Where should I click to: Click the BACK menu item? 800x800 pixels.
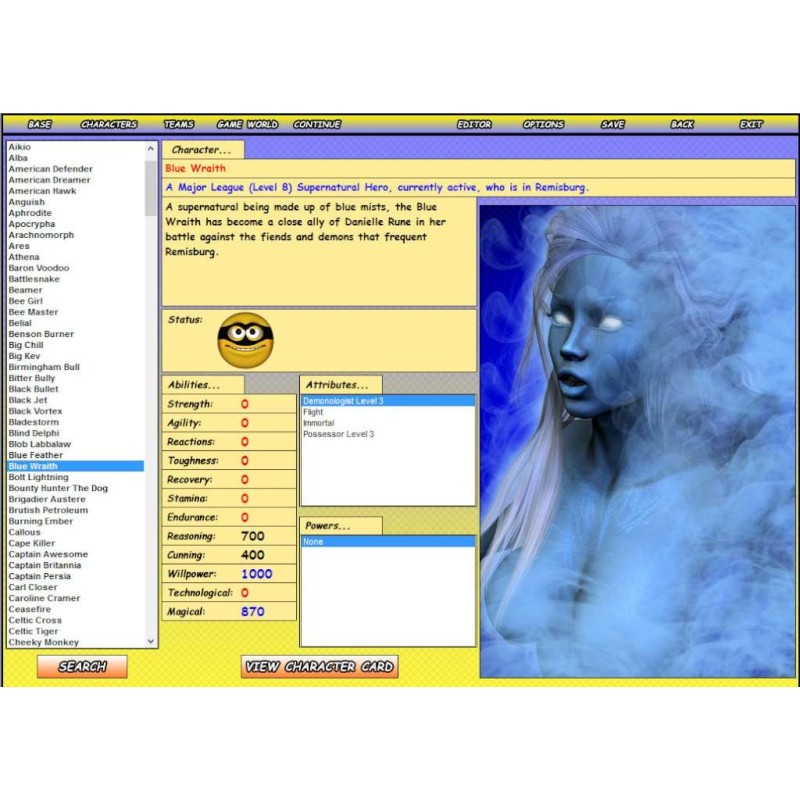682,124
